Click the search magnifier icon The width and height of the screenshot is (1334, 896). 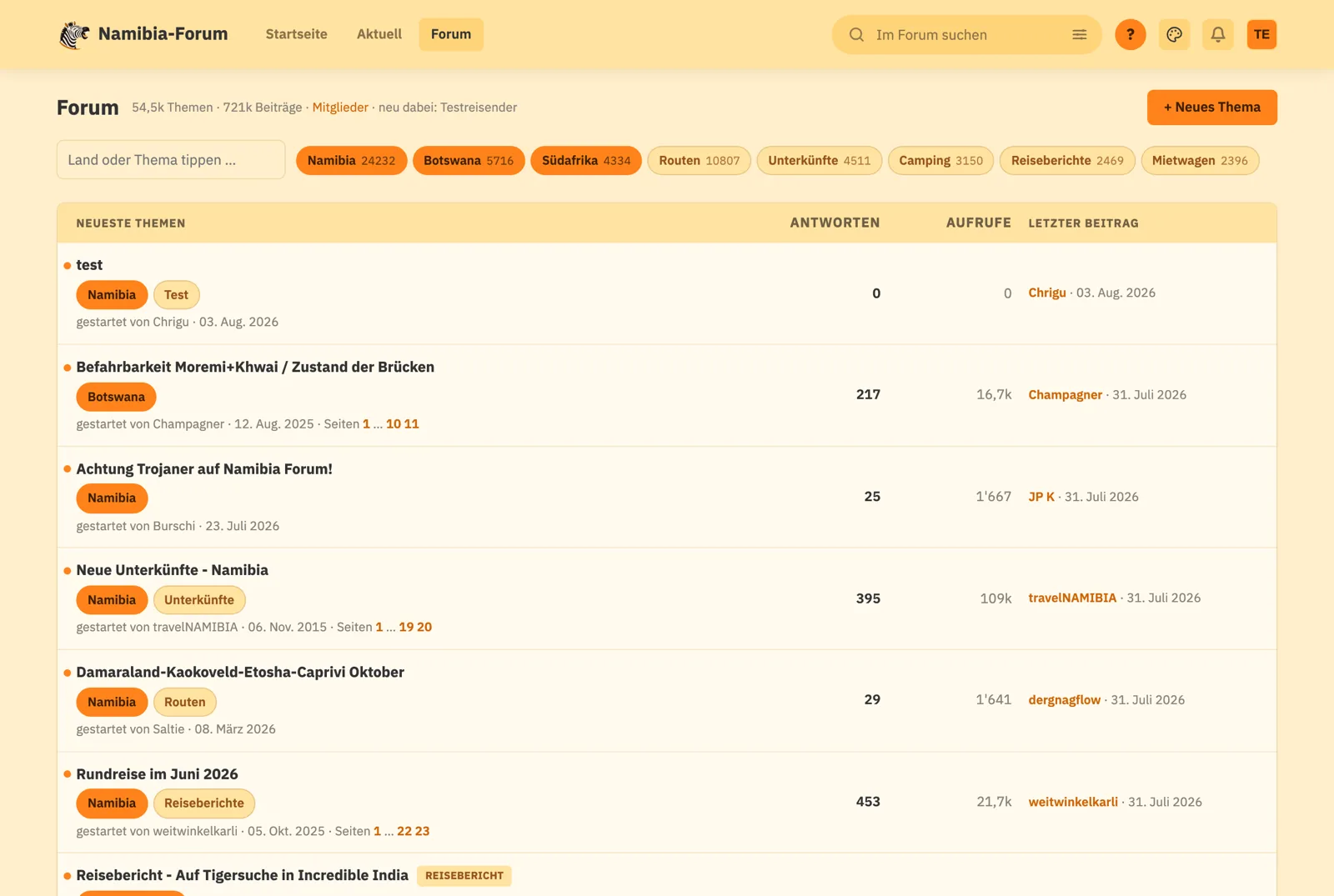856,35
